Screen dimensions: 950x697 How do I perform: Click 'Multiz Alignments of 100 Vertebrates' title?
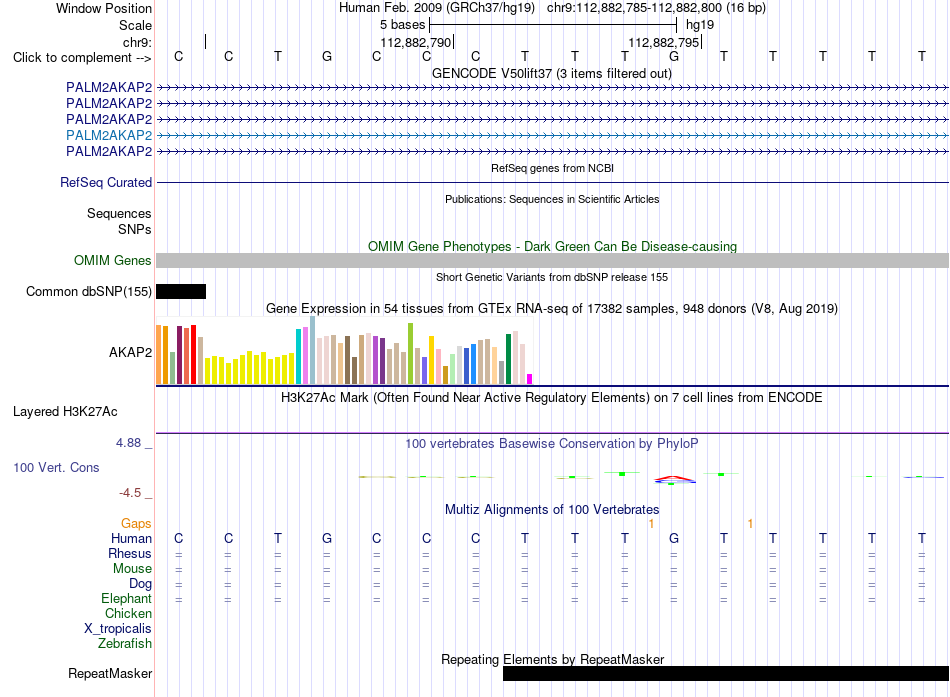[552, 510]
